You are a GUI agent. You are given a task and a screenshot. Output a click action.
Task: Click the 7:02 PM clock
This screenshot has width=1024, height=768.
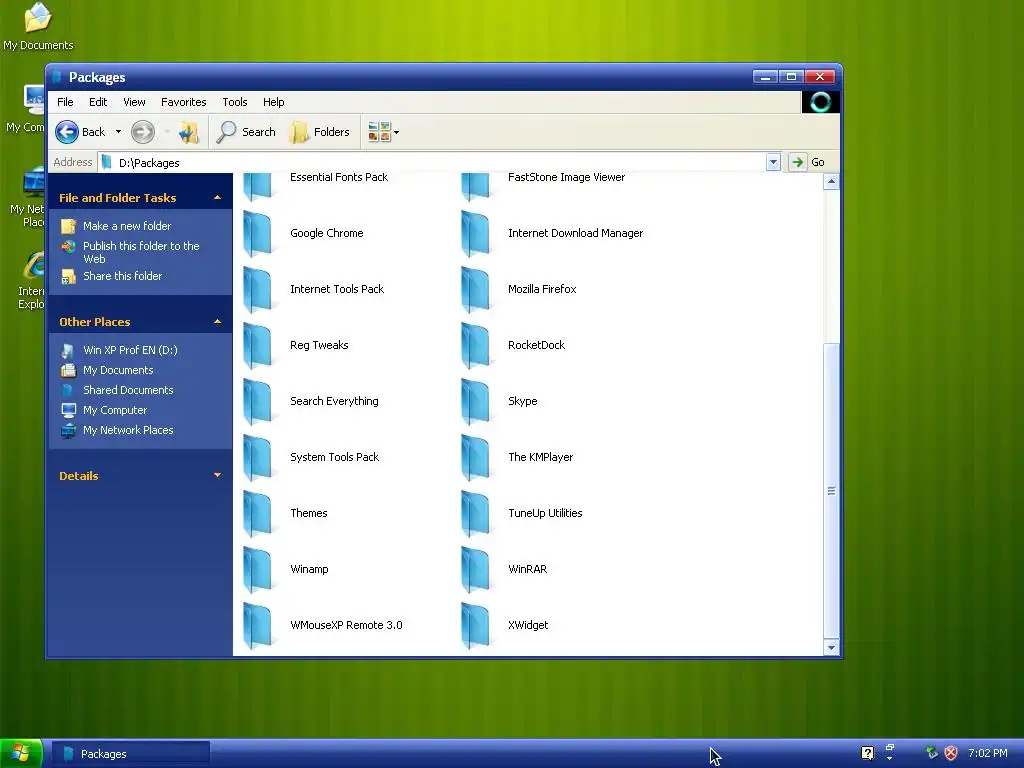point(987,753)
